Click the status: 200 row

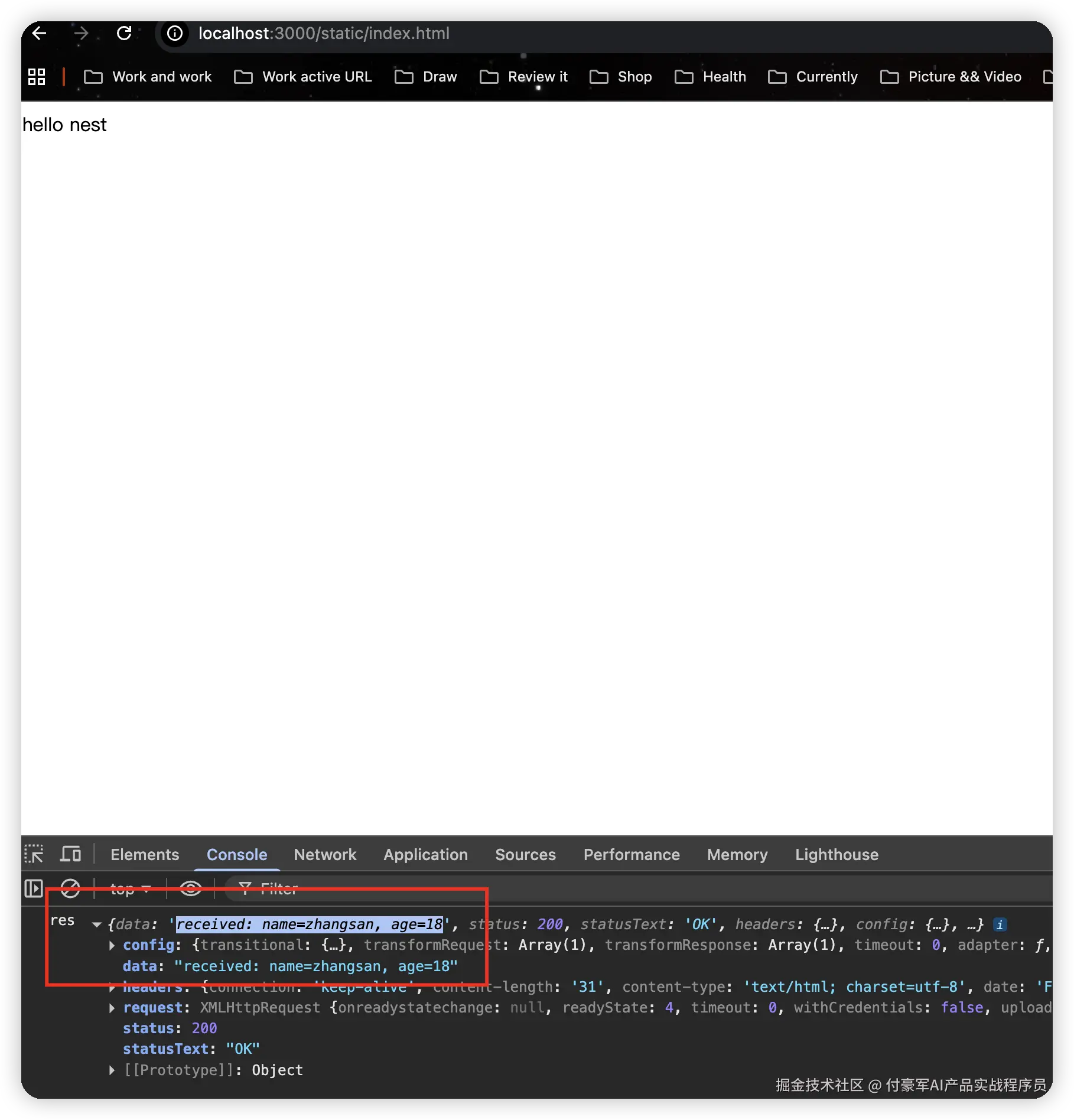[170, 1028]
